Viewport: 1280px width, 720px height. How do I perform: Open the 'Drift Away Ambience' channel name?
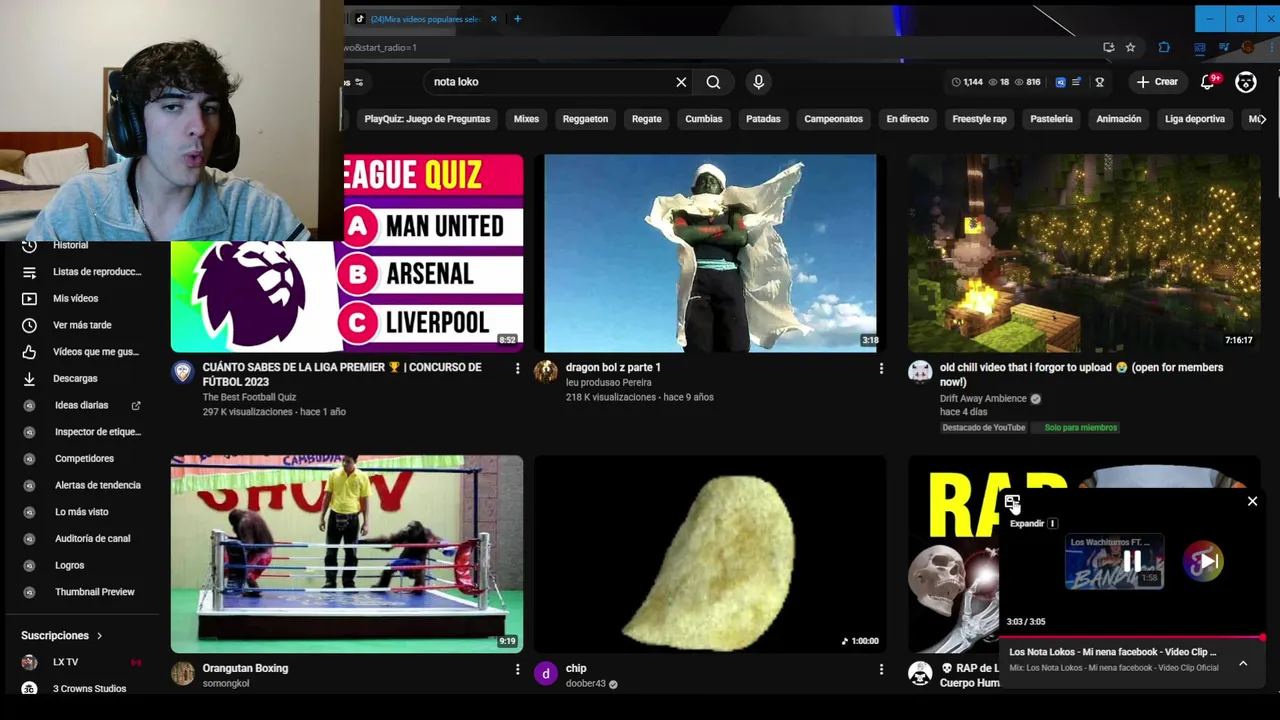pyautogui.click(x=983, y=398)
